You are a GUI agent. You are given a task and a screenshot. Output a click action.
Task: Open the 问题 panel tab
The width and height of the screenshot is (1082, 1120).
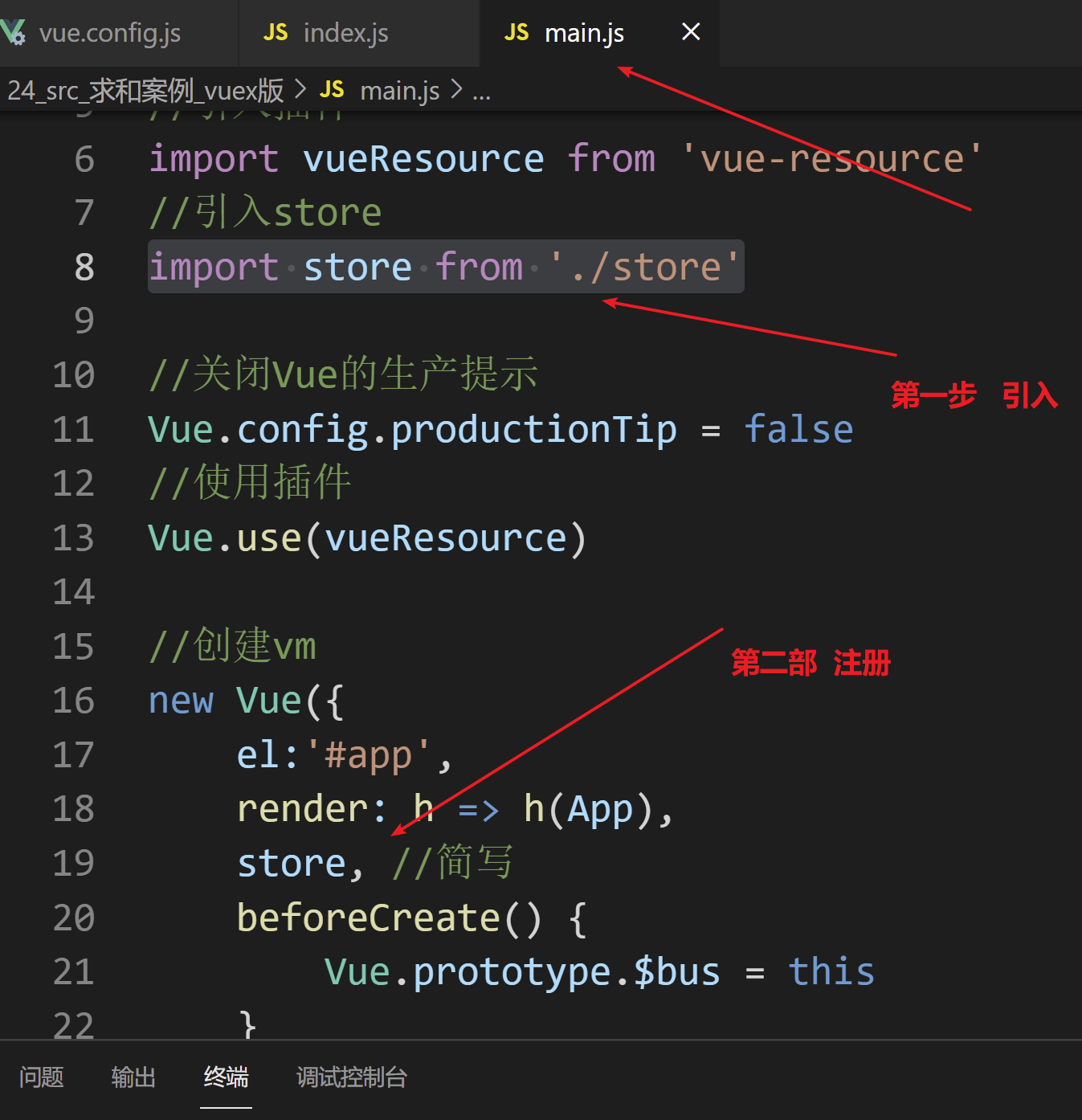pyautogui.click(x=42, y=1077)
